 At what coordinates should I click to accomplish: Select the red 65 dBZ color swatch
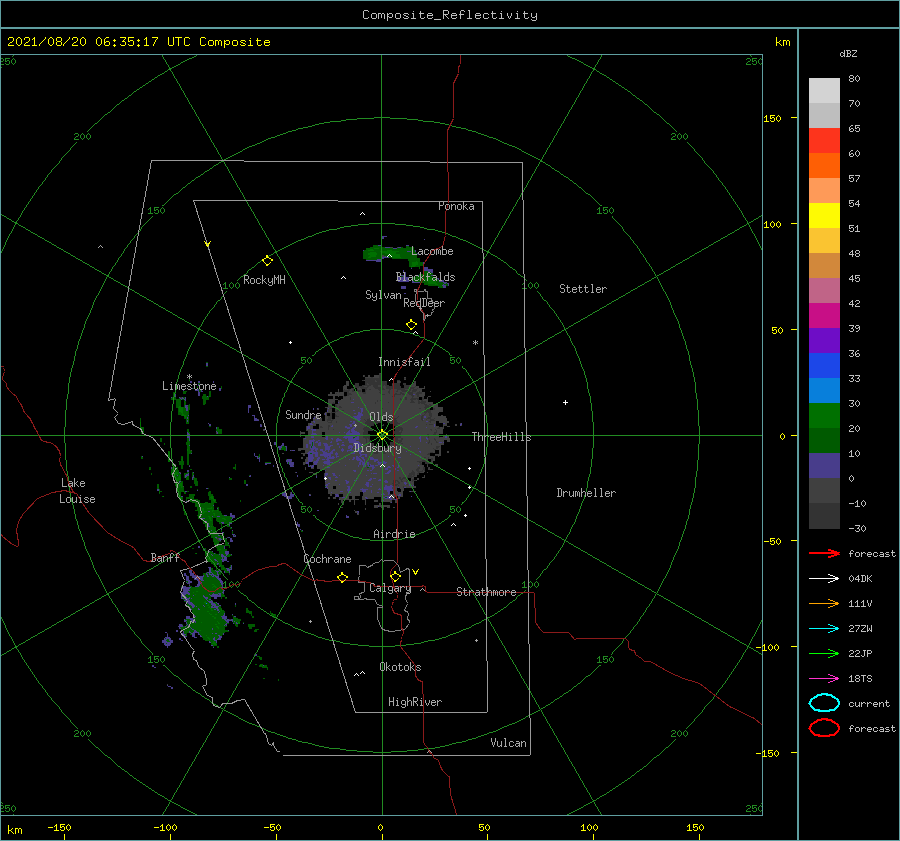tap(824, 140)
